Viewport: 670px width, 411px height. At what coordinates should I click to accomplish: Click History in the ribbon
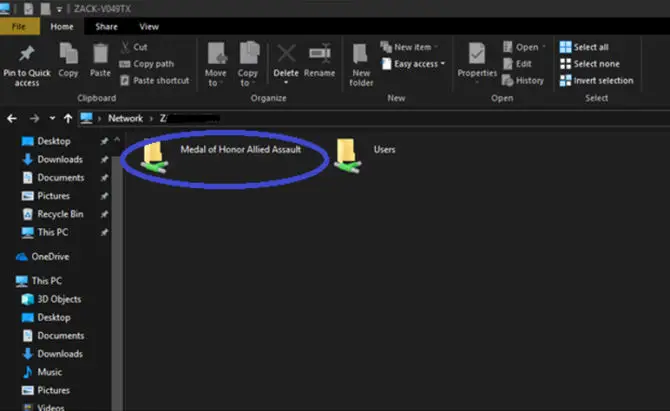click(523, 80)
